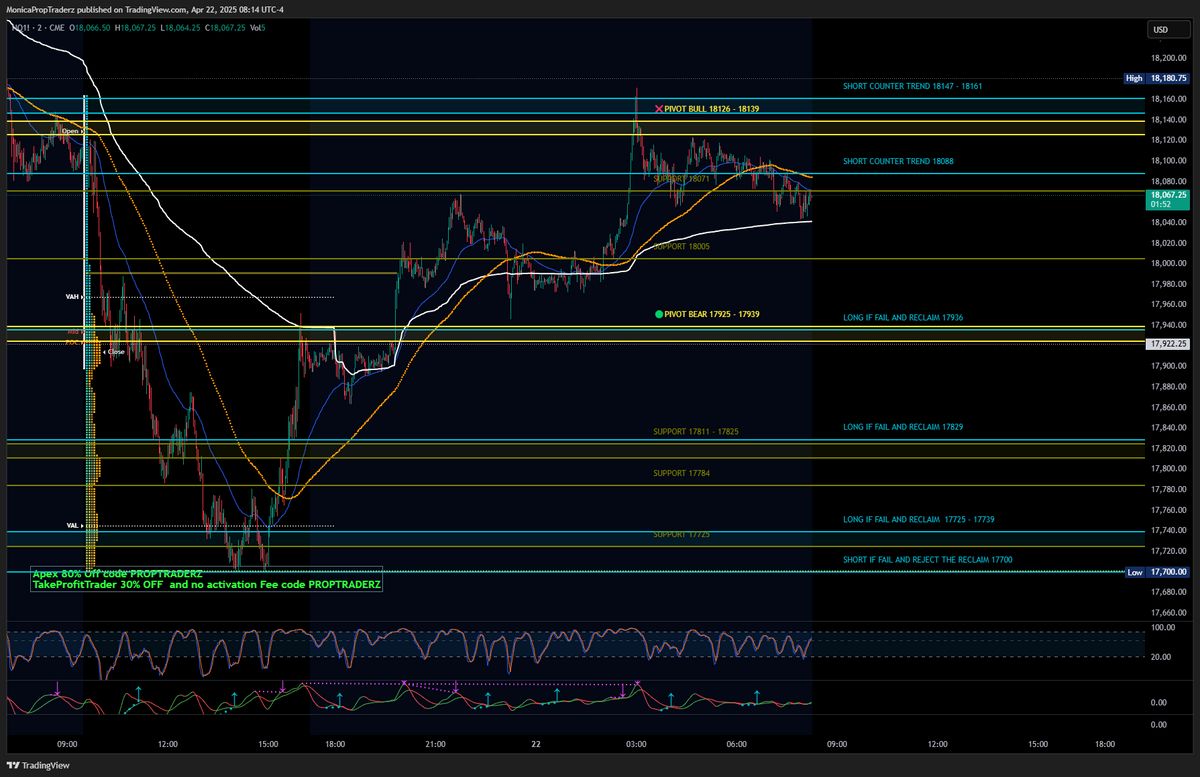Select the red X icon beside PIVOT BULL

(658, 108)
